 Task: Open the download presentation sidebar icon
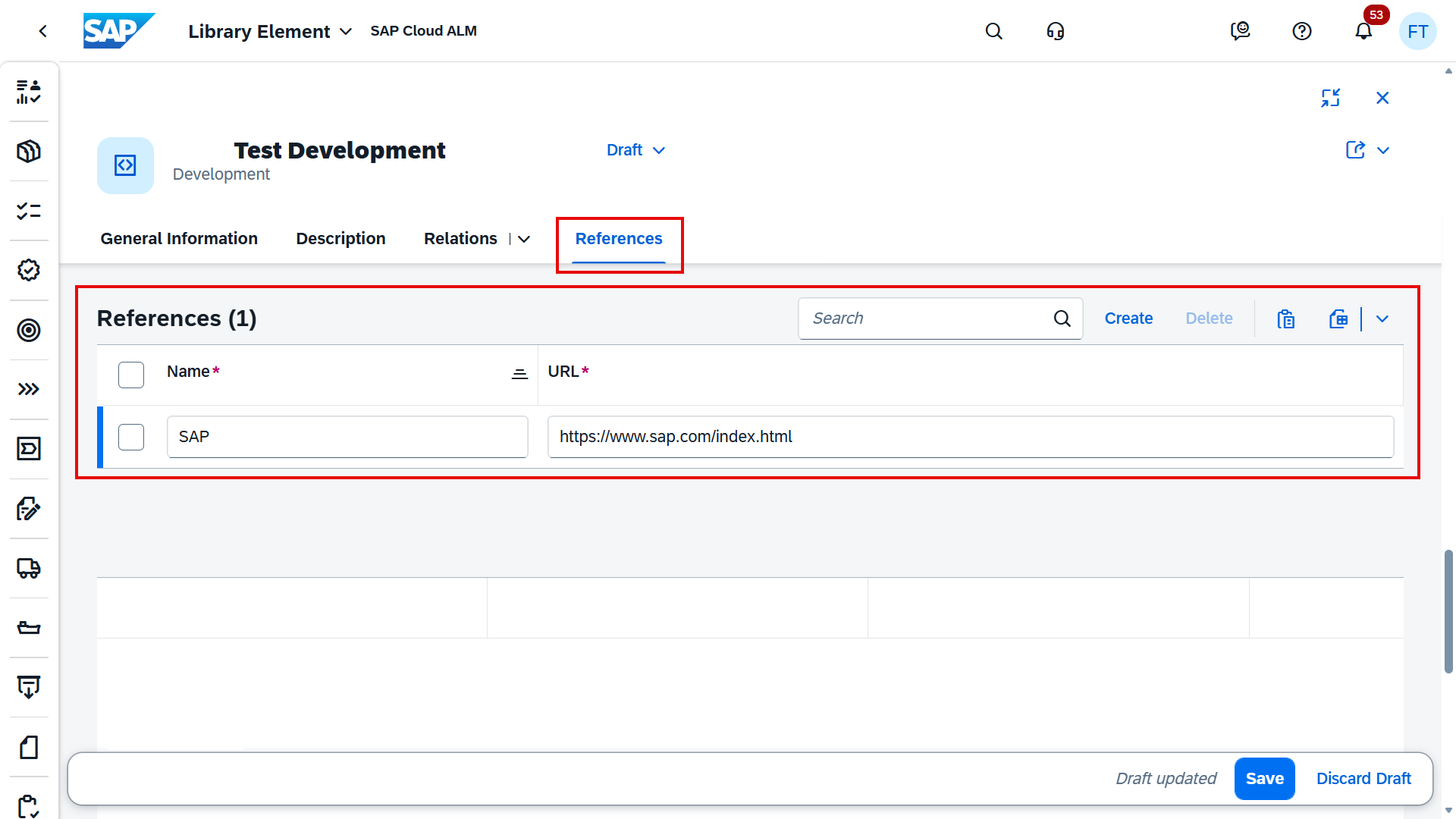[x=29, y=687]
